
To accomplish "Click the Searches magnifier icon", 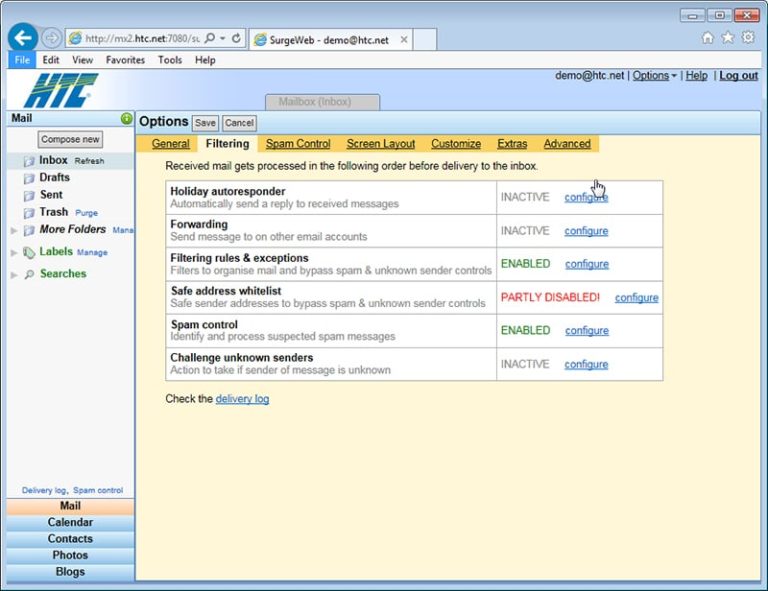I will point(29,274).
